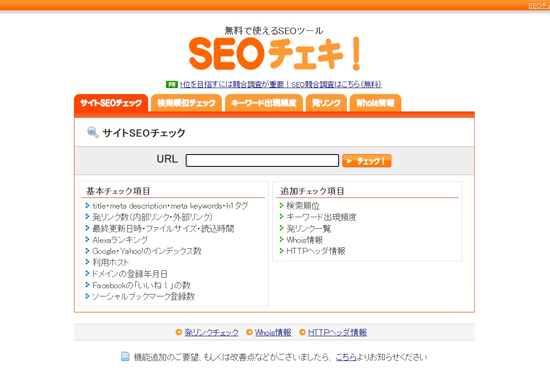Viewport: 550px width, 385px height.
Task: Click ソーシャルブックマーク登録数 item
Action: (x=143, y=296)
